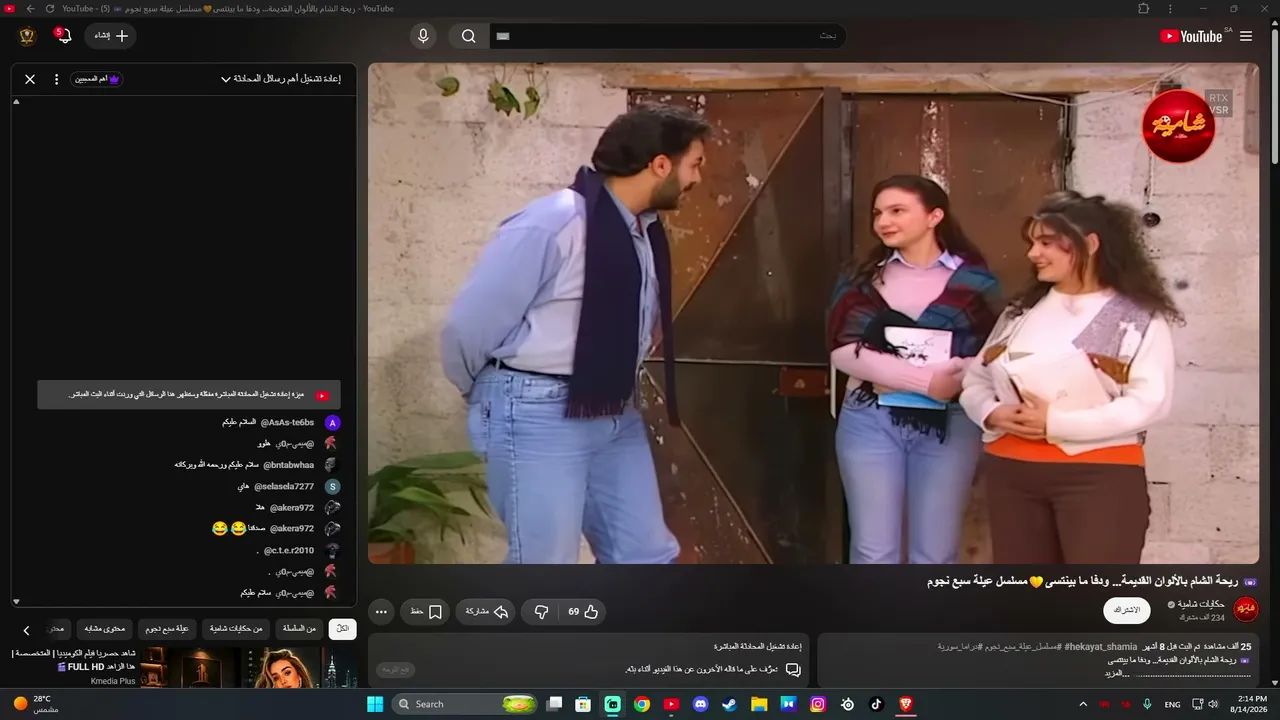Open the ENG language switcher

1173,704
